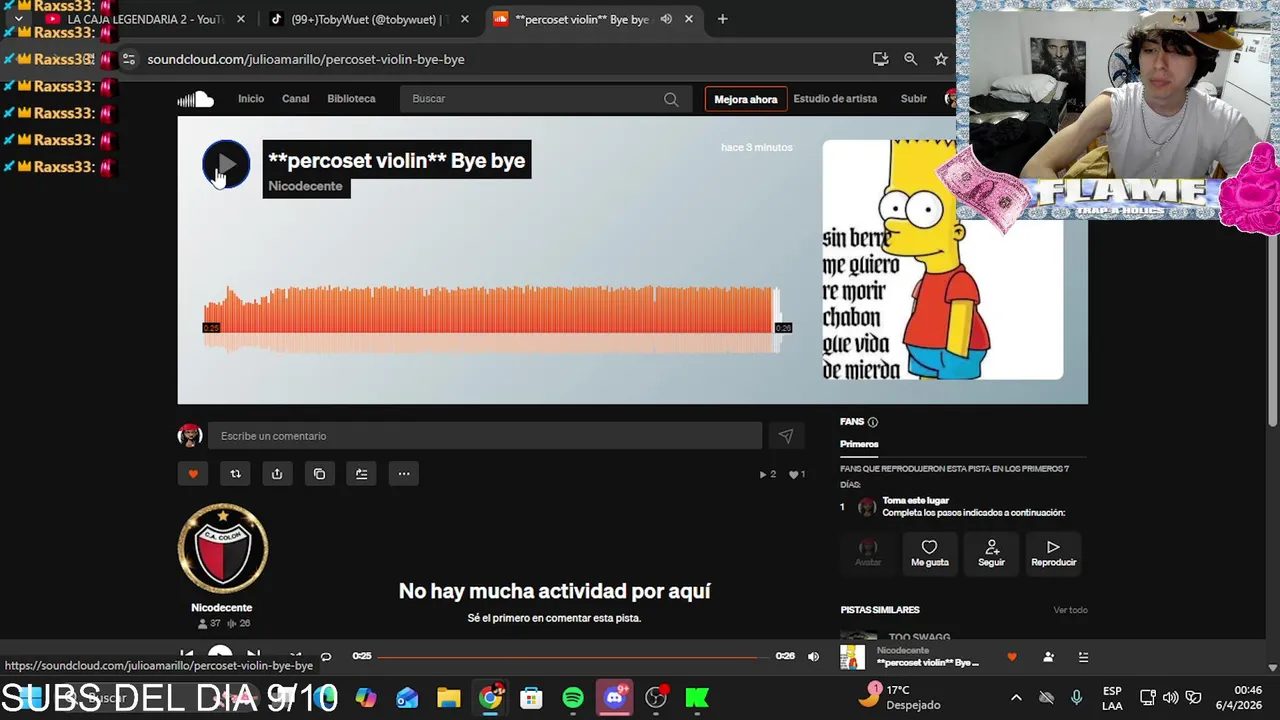Screen dimensions: 1280x720
Task: Toggle like heart in bottom player bar
Action: point(1011,657)
